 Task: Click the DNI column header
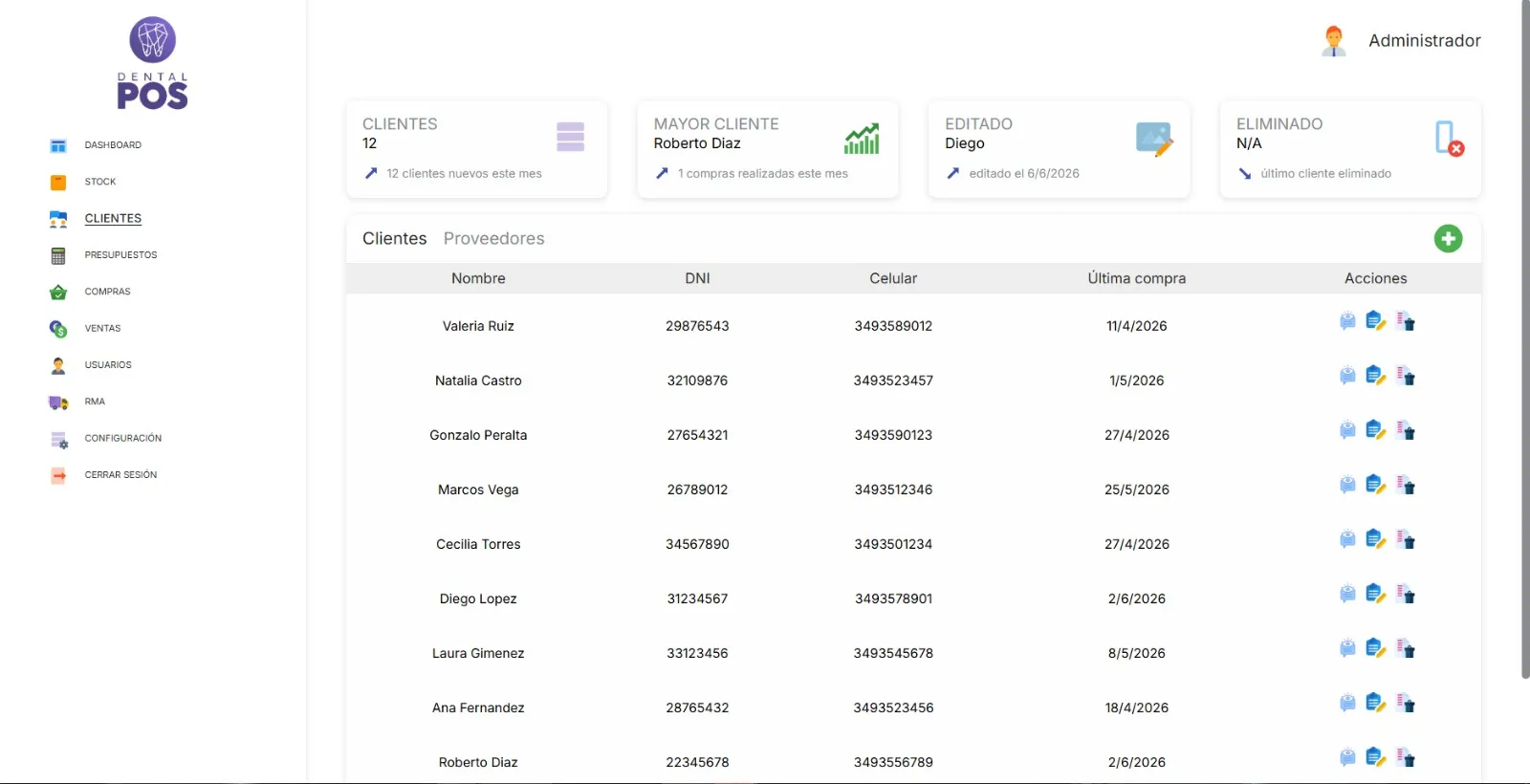697,278
